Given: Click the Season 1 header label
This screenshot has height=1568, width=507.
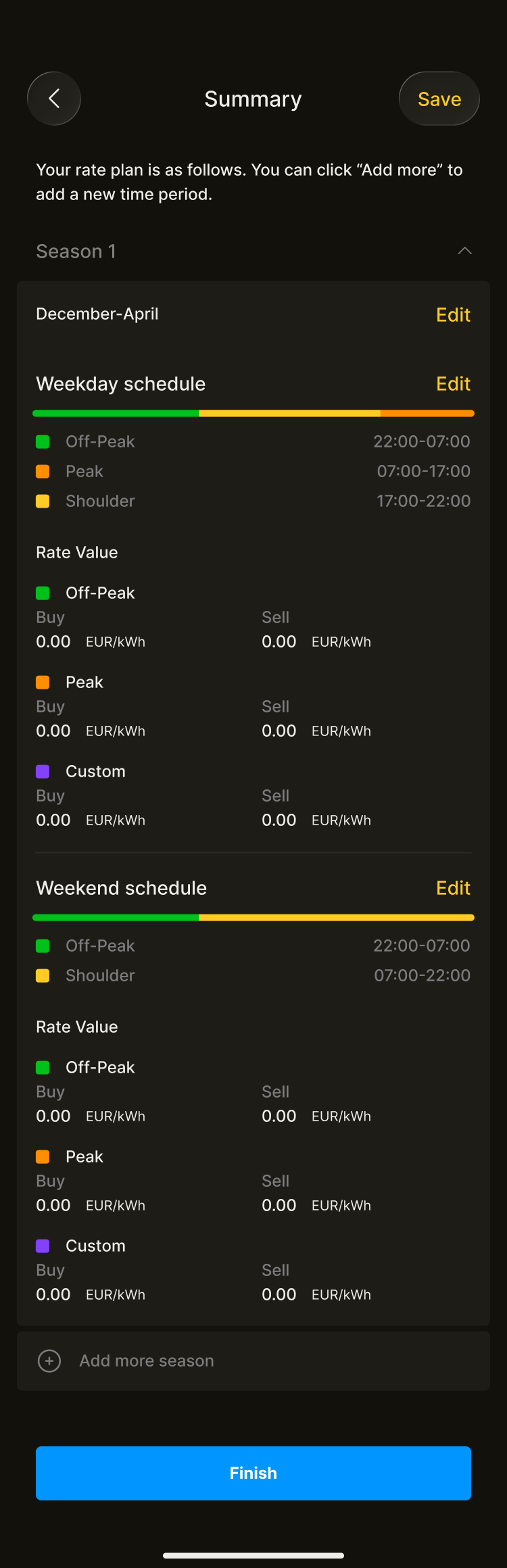Looking at the screenshot, I should (76, 251).
